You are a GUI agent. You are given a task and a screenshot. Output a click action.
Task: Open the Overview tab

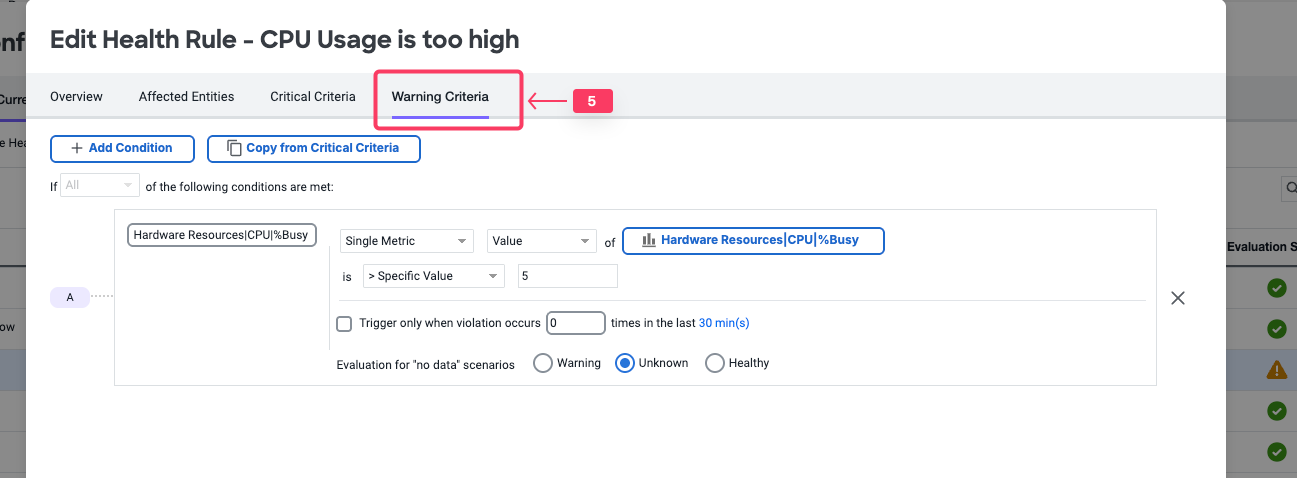click(76, 97)
